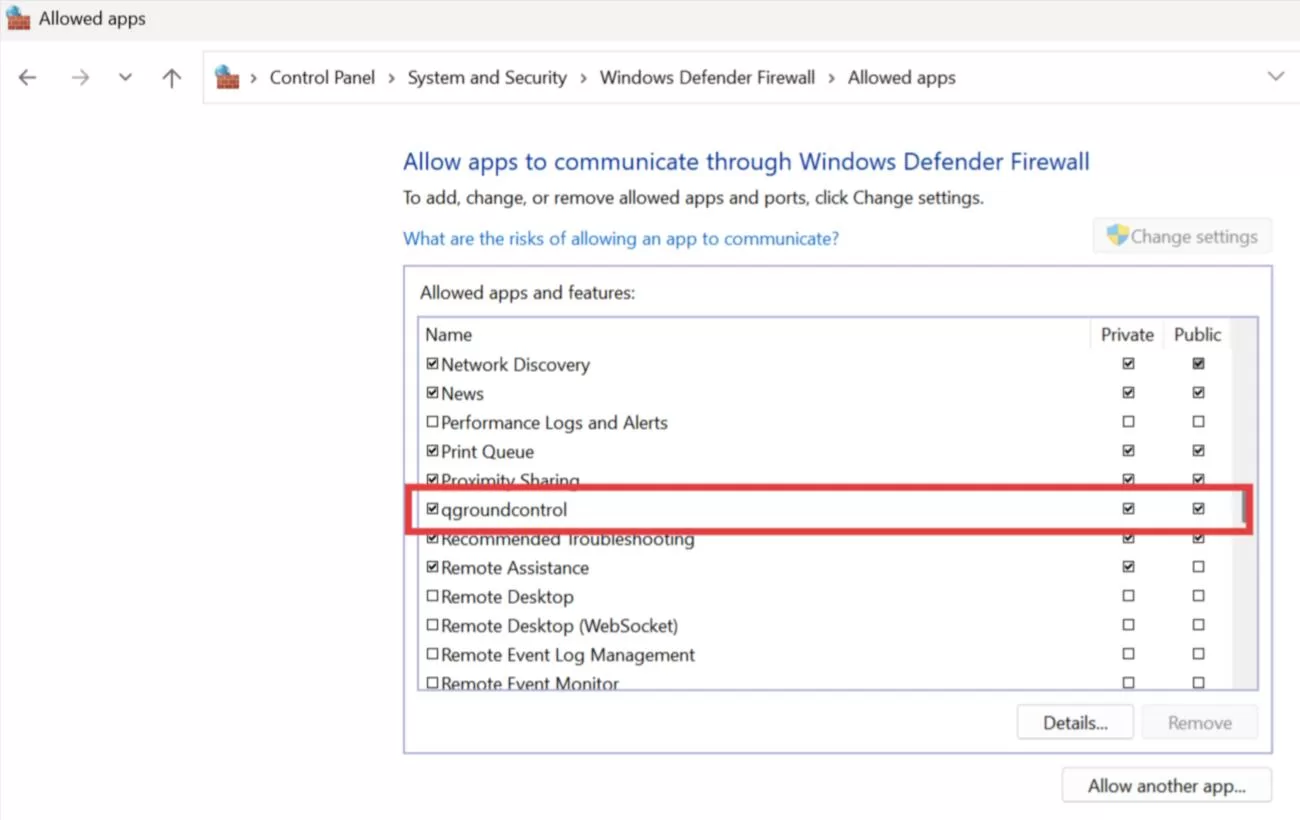This screenshot has width=1300, height=820.
Task: Select the Allowed apps breadcrumb
Action: click(902, 78)
